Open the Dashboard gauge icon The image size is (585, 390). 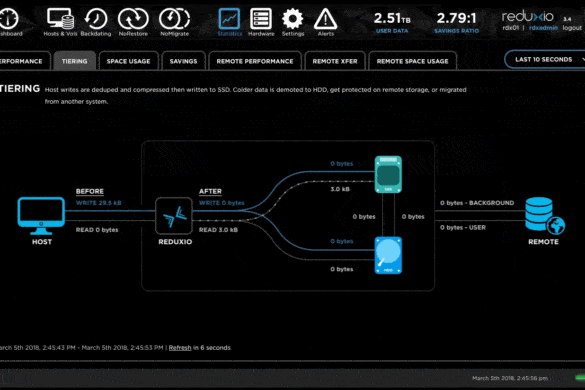point(8,19)
